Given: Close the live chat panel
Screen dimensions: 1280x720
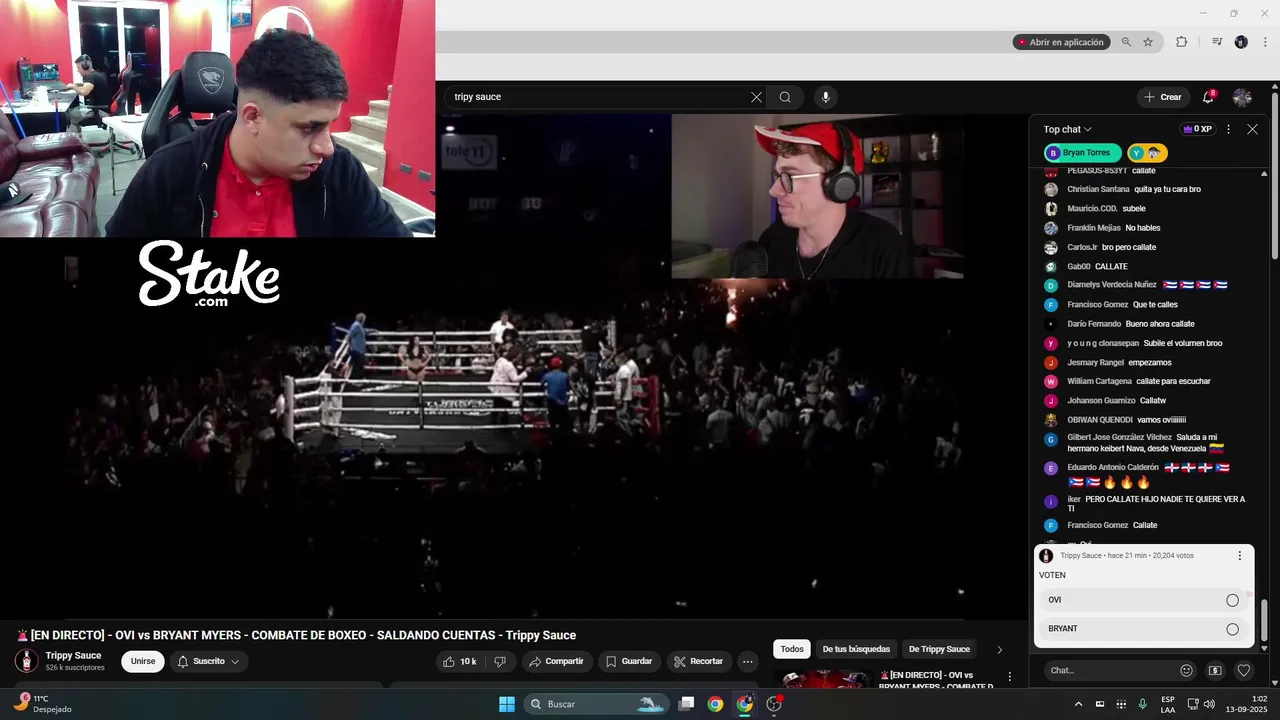Looking at the screenshot, I should [1252, 129].
